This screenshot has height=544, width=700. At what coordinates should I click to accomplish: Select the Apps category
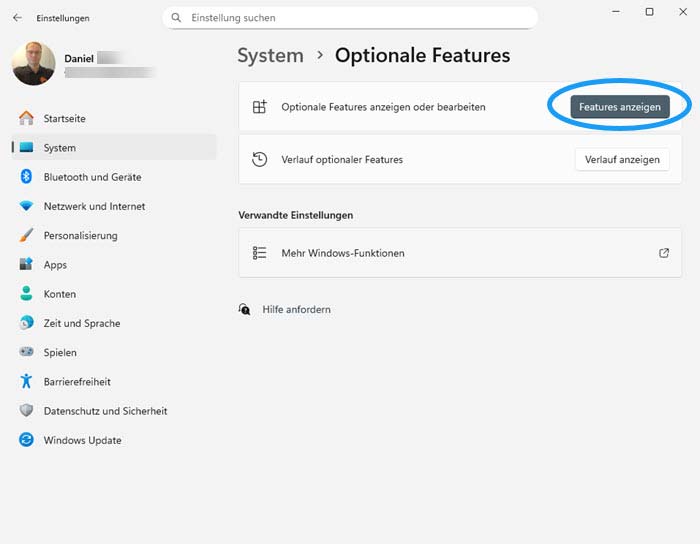tap(55, 265)
